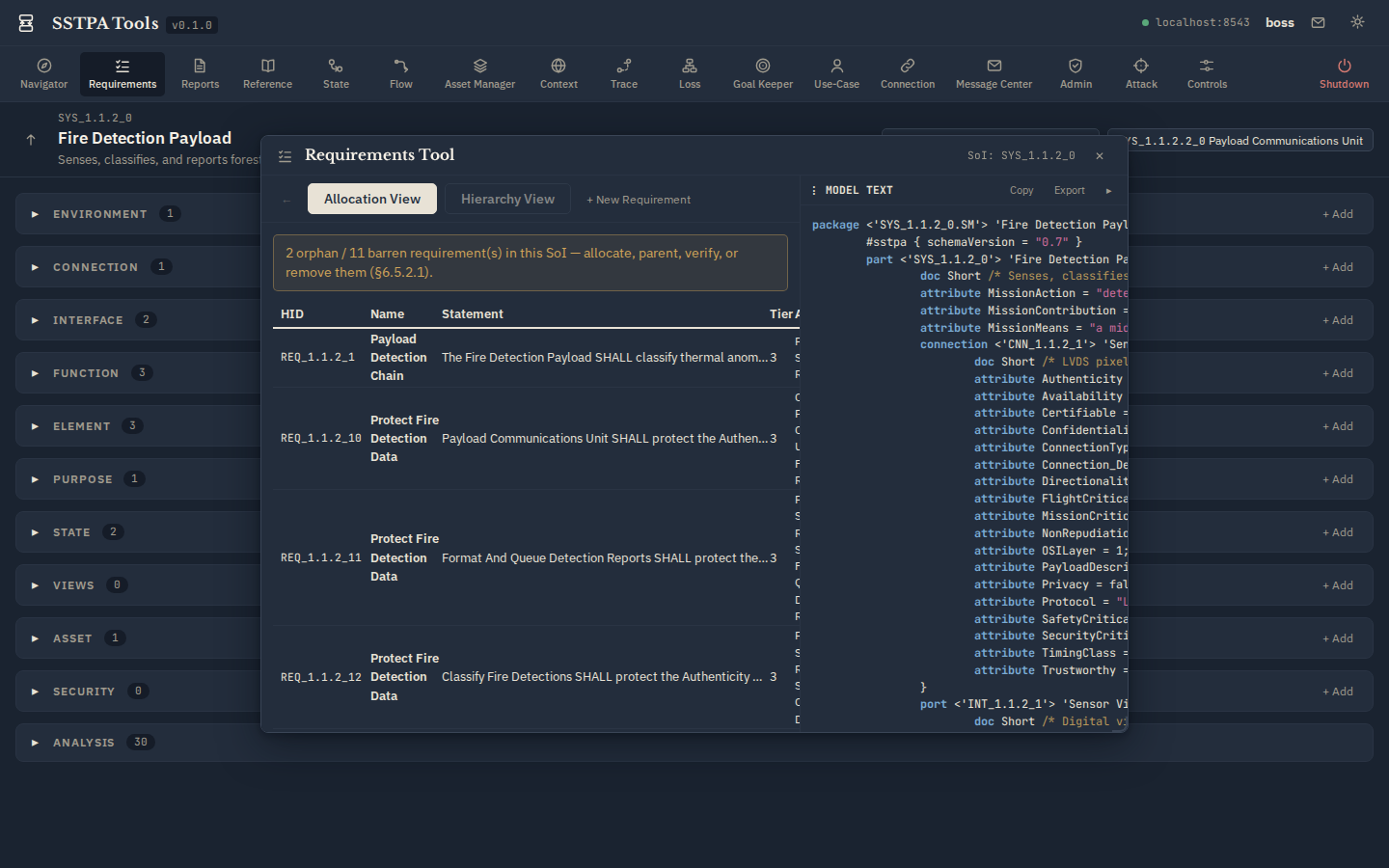1389x868 pixels.
Task: Open the mail icon beside boss
Action: (1318, 22)
